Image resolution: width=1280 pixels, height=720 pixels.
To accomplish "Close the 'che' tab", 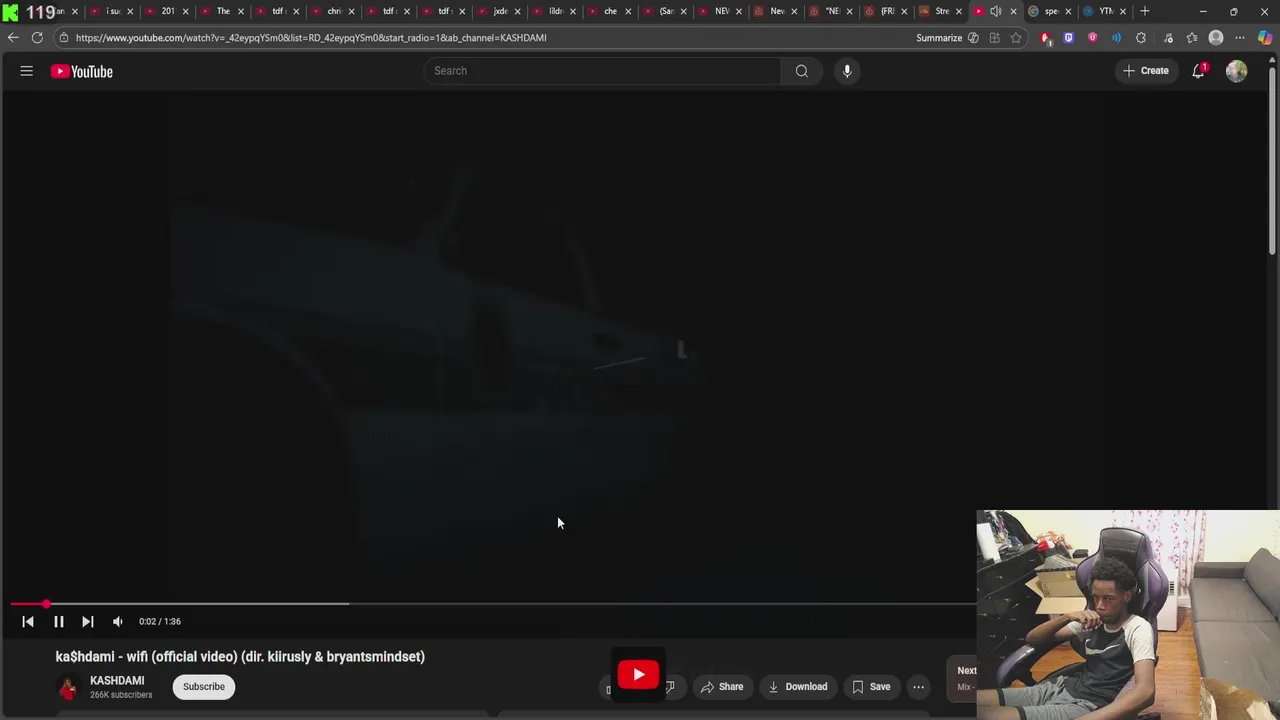I will [628, 11].
